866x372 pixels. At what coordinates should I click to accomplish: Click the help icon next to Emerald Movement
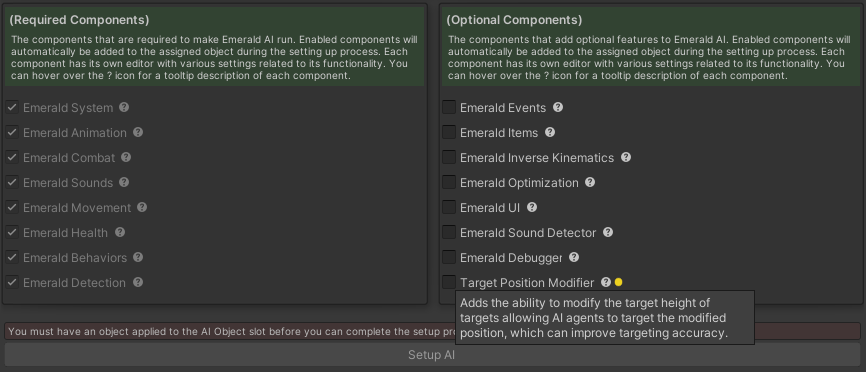pos(142,207)
